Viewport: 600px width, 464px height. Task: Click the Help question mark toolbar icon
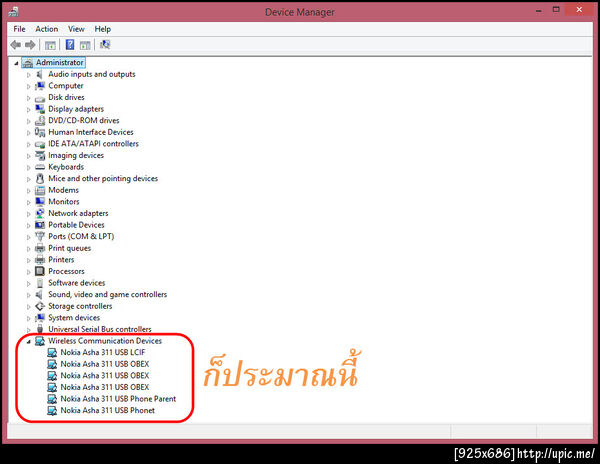tap(70, 45)
